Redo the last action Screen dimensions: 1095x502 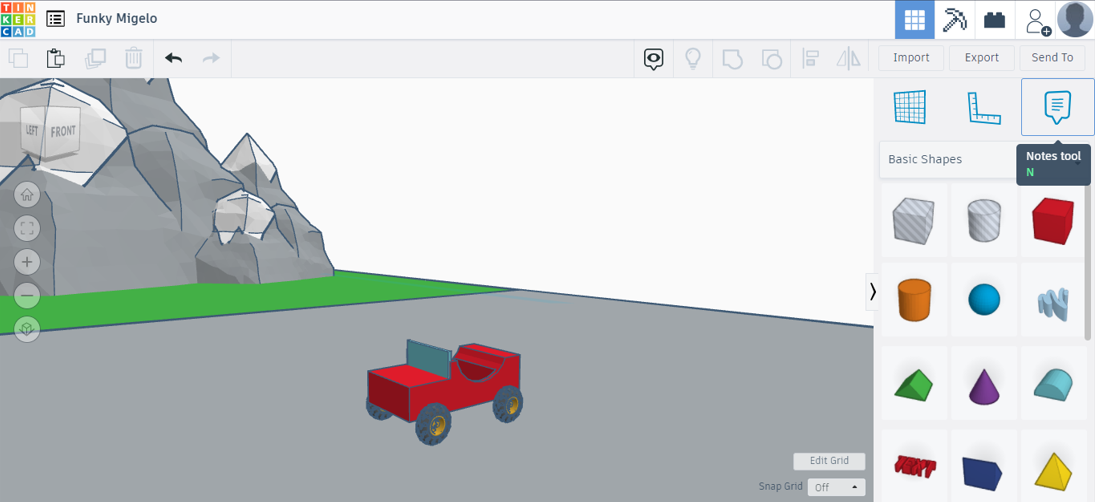coord(211,59)
